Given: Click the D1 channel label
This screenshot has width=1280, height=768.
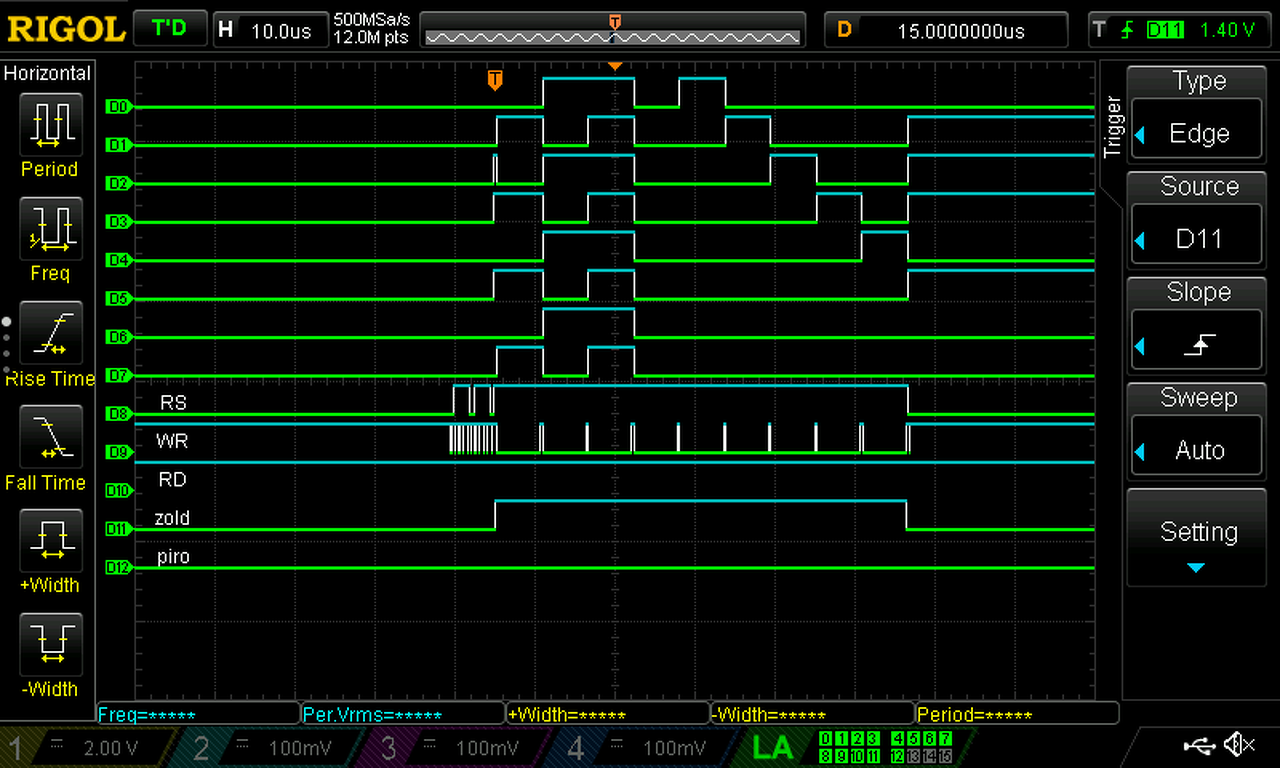Looking at the screenshot, I should (x=117, y=145).
